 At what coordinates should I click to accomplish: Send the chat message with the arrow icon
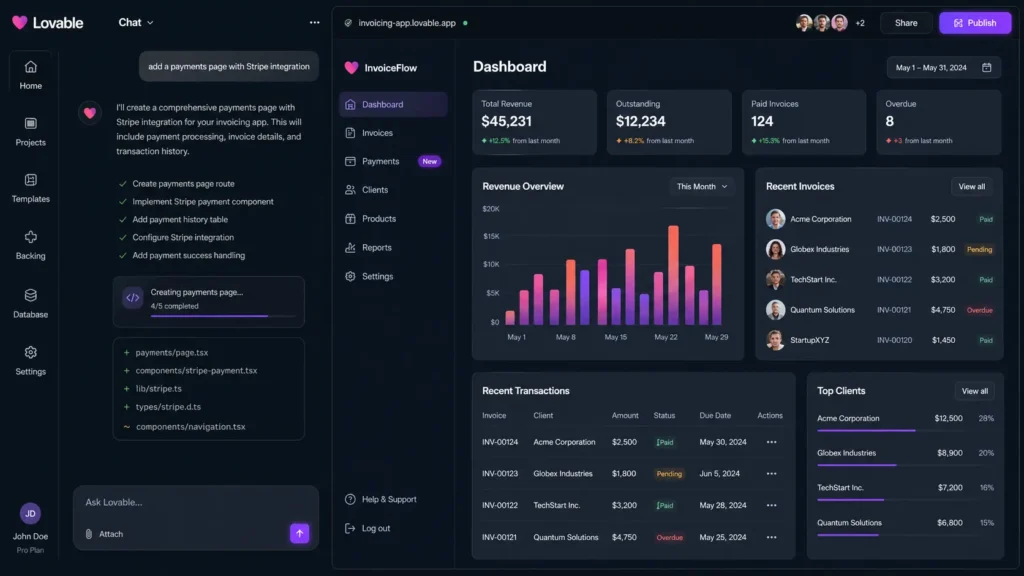[300, 533]
